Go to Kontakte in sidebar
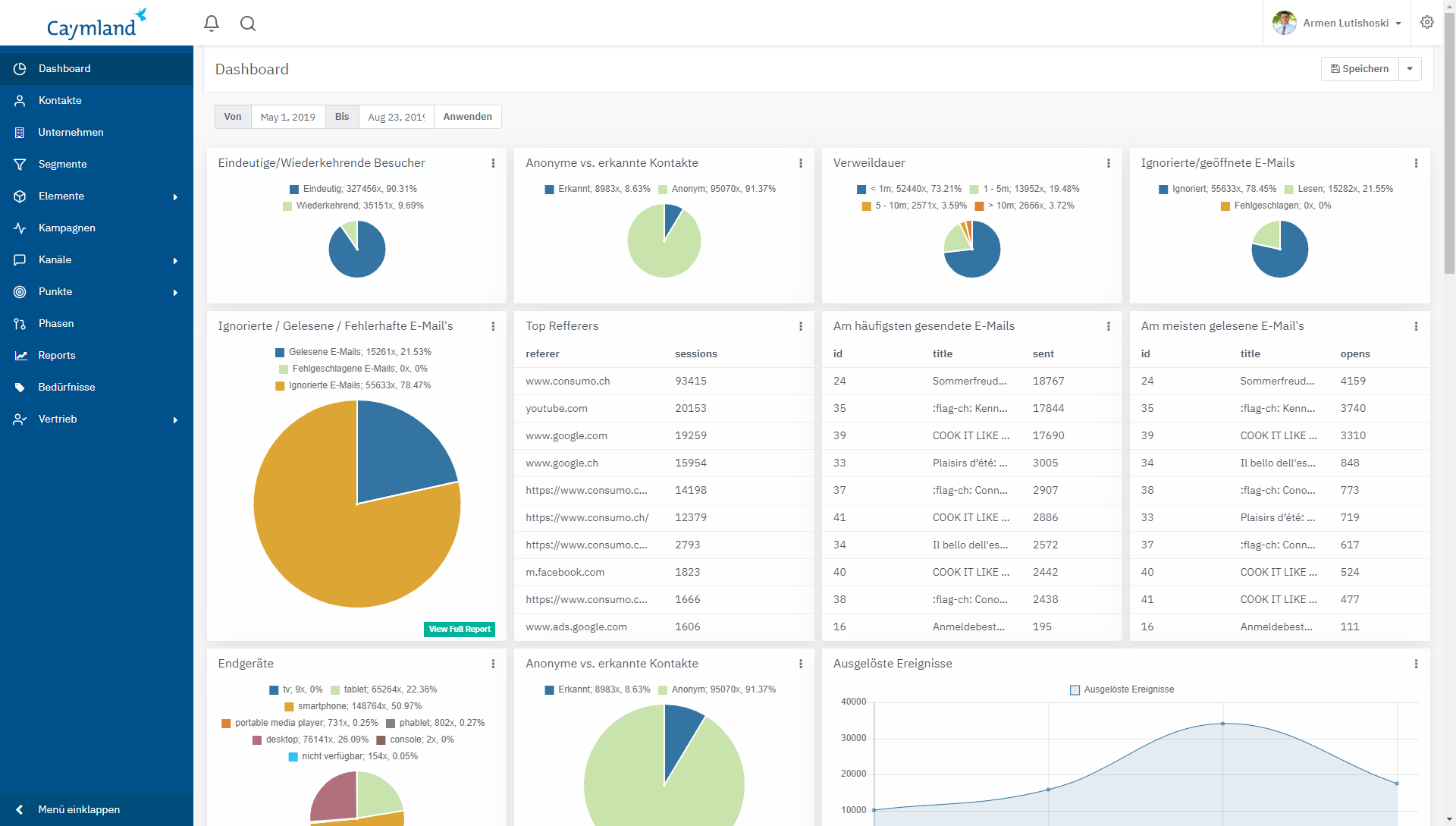1456x826 pixels. point(60,101)
